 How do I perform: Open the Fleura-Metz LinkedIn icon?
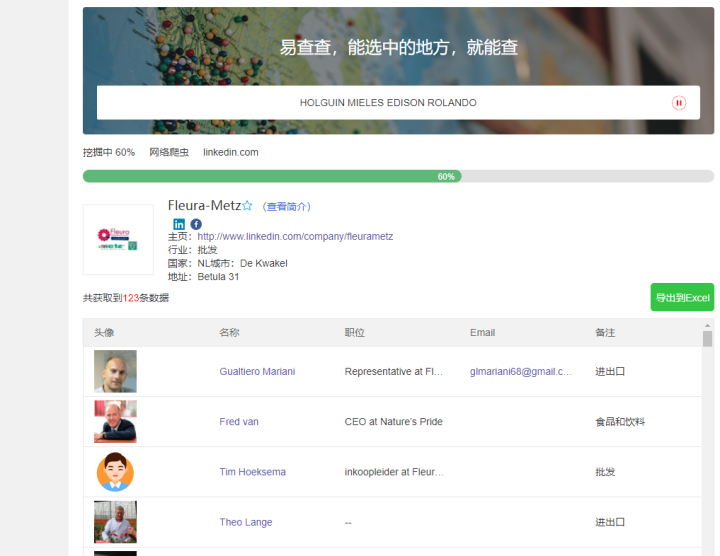pyautogui.click(x=179, y=224)
